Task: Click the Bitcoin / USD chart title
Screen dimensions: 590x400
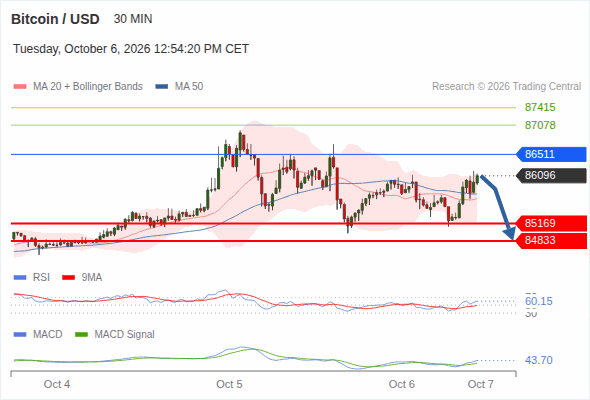Action: (55, 19)
